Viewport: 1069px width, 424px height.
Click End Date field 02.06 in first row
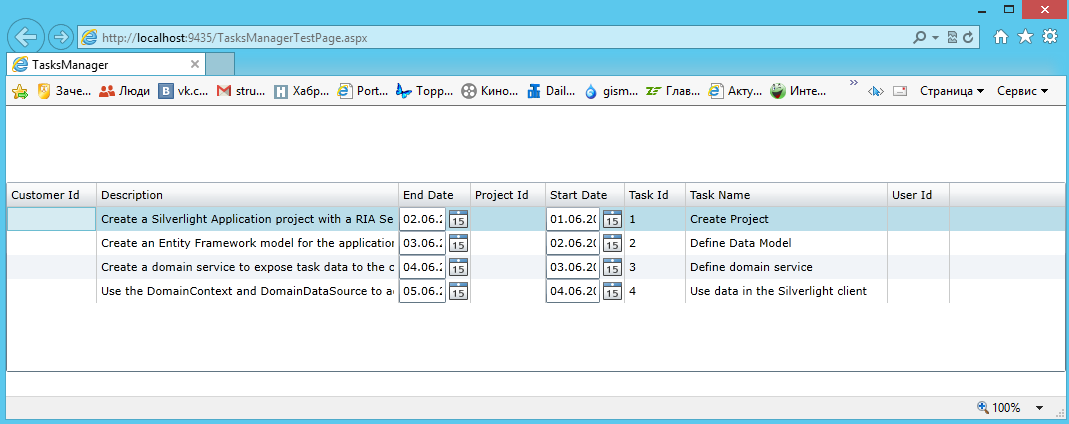[423, 219]
